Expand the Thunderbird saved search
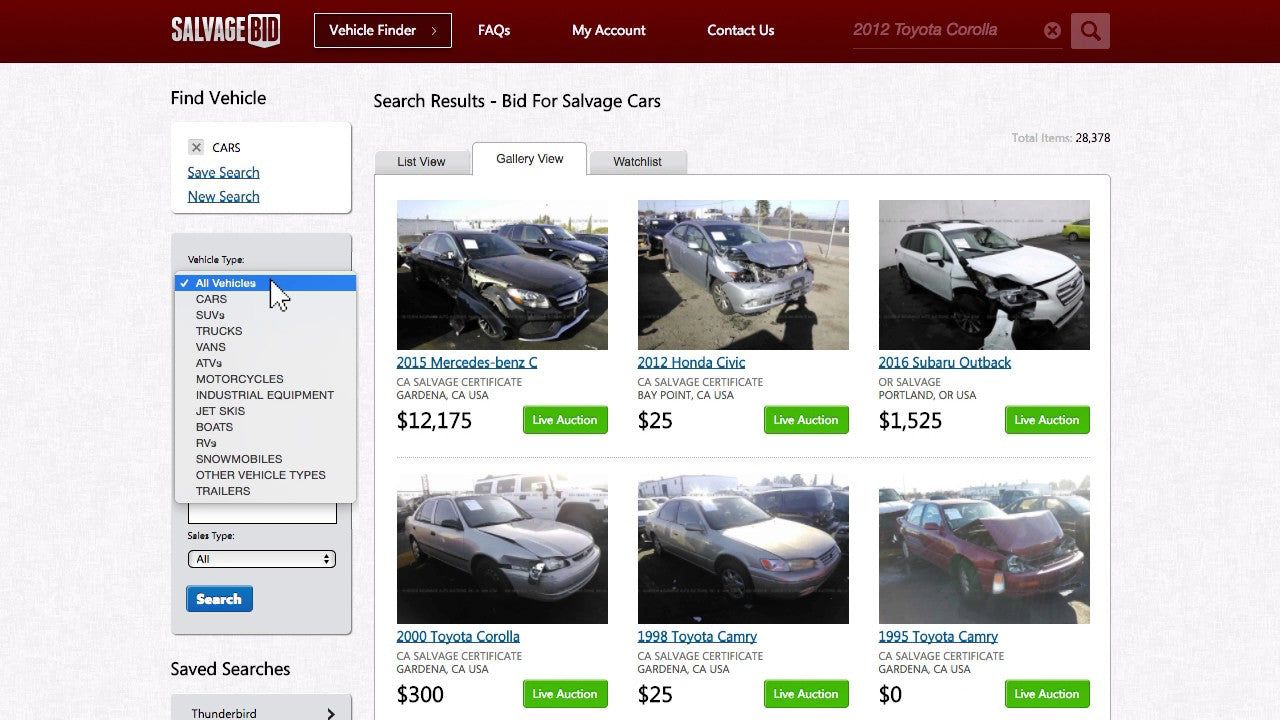 pos(330,713)
